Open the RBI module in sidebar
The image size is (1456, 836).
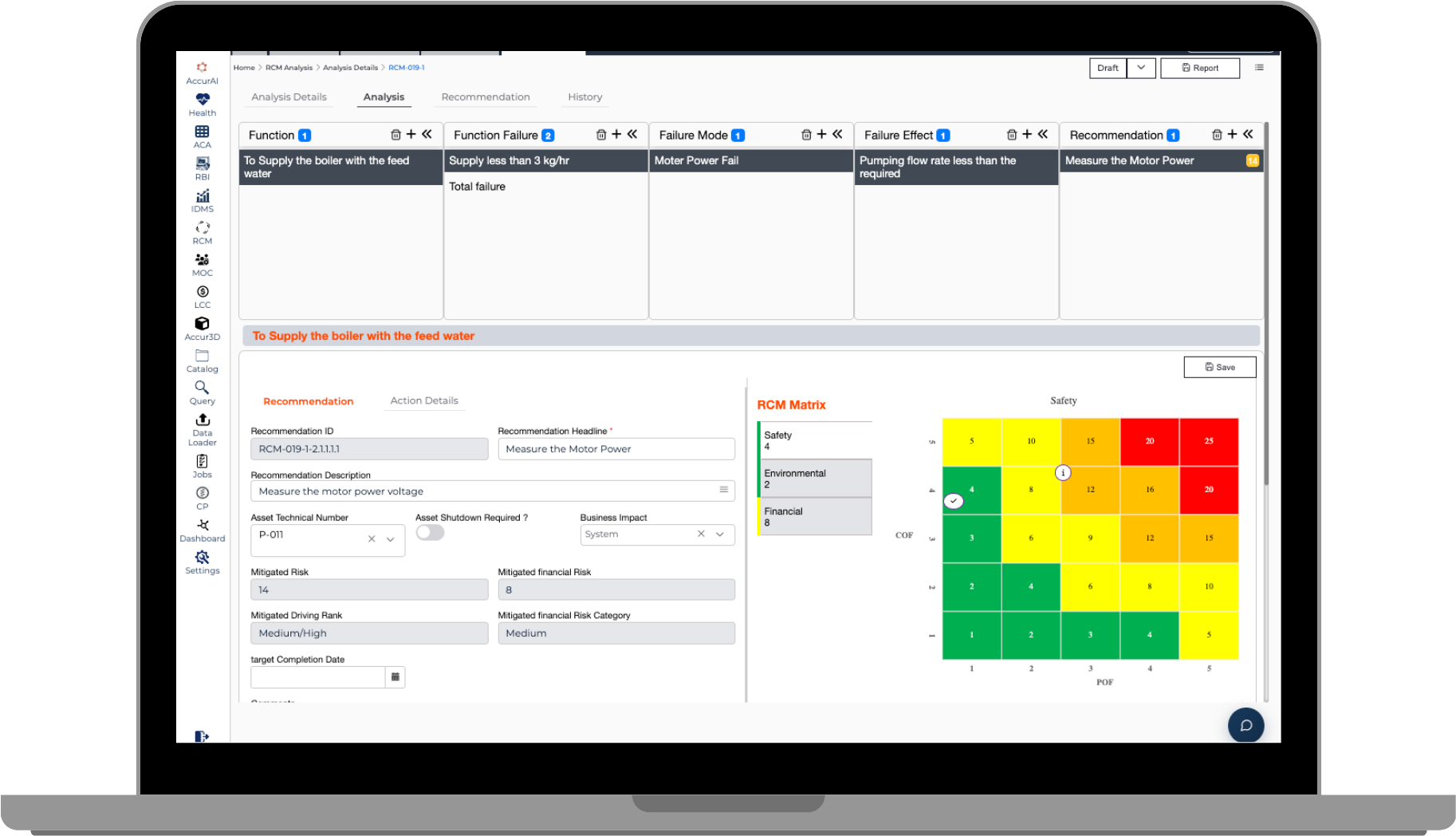[x=202, y=168]
